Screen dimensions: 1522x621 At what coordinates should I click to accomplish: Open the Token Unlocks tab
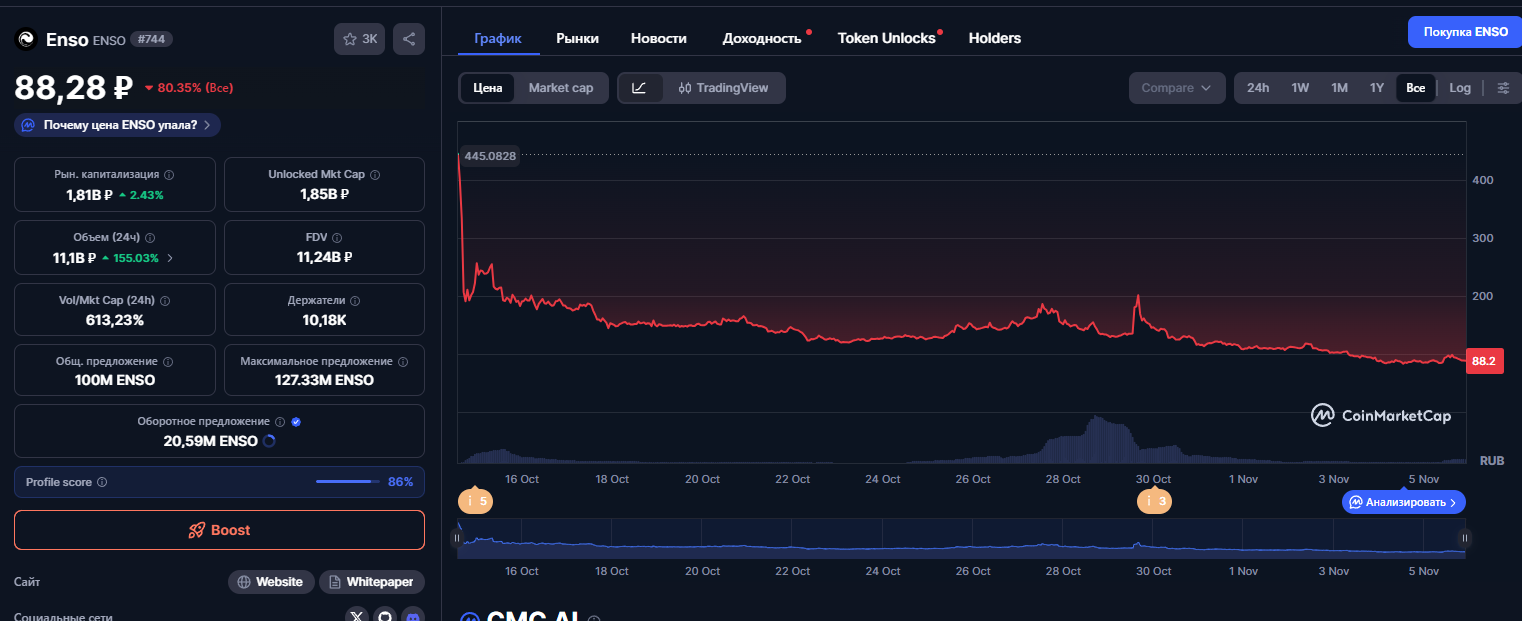[x=887, y=38]
